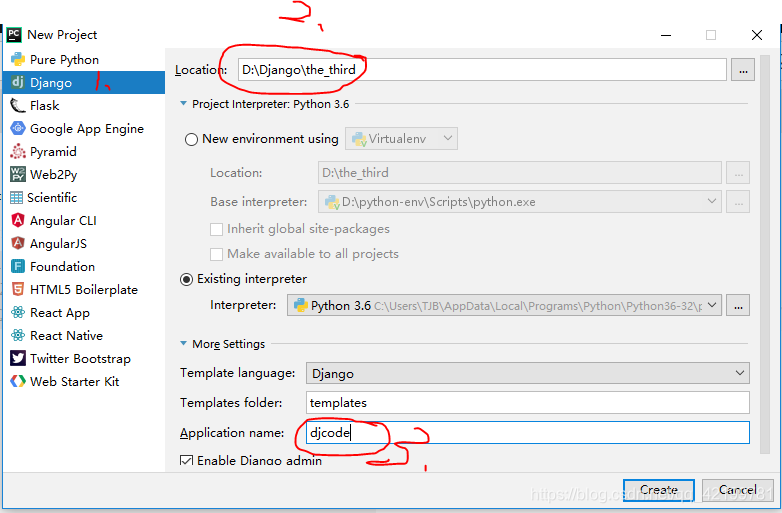Select Flask project type label
Screen dimensions: 782x513
[x=44, y=106]
